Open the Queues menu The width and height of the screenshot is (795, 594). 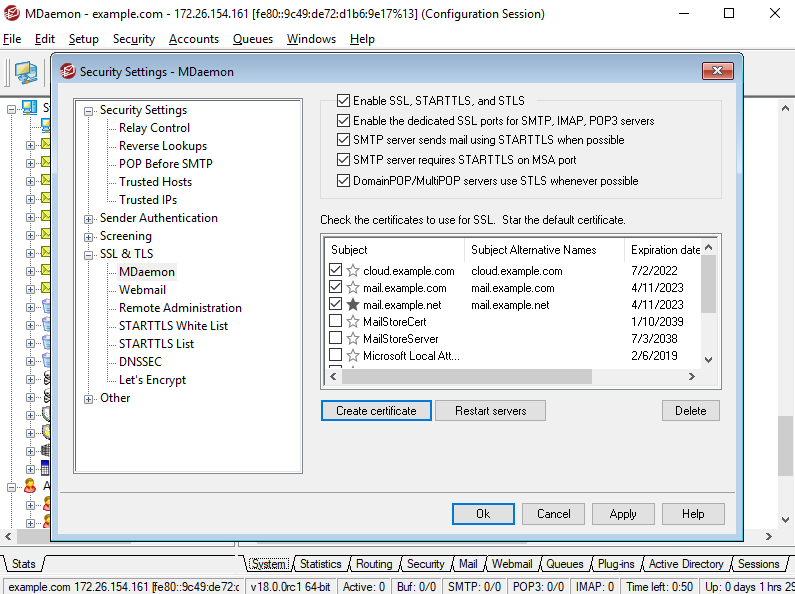pos(252,39)
